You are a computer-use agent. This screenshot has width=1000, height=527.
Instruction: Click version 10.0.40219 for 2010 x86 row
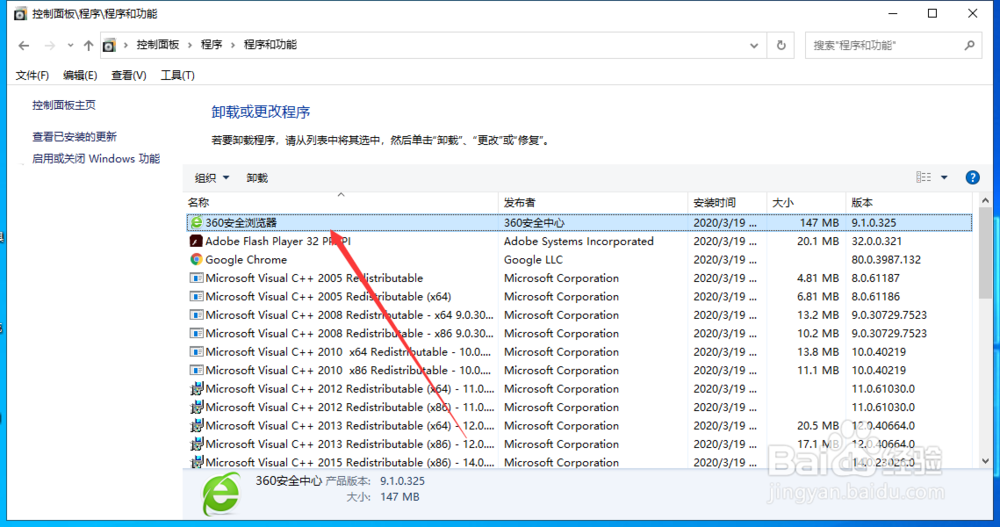pyautogui.click(x=879, y=371)
